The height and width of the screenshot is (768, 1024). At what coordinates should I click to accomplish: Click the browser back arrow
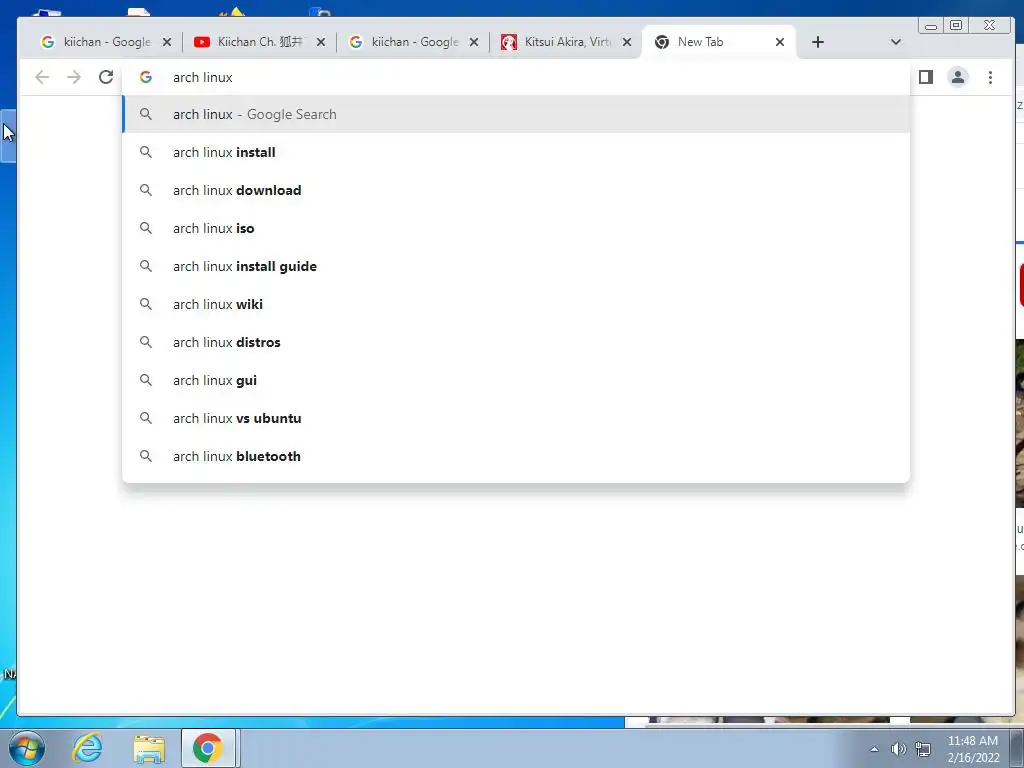42,77
